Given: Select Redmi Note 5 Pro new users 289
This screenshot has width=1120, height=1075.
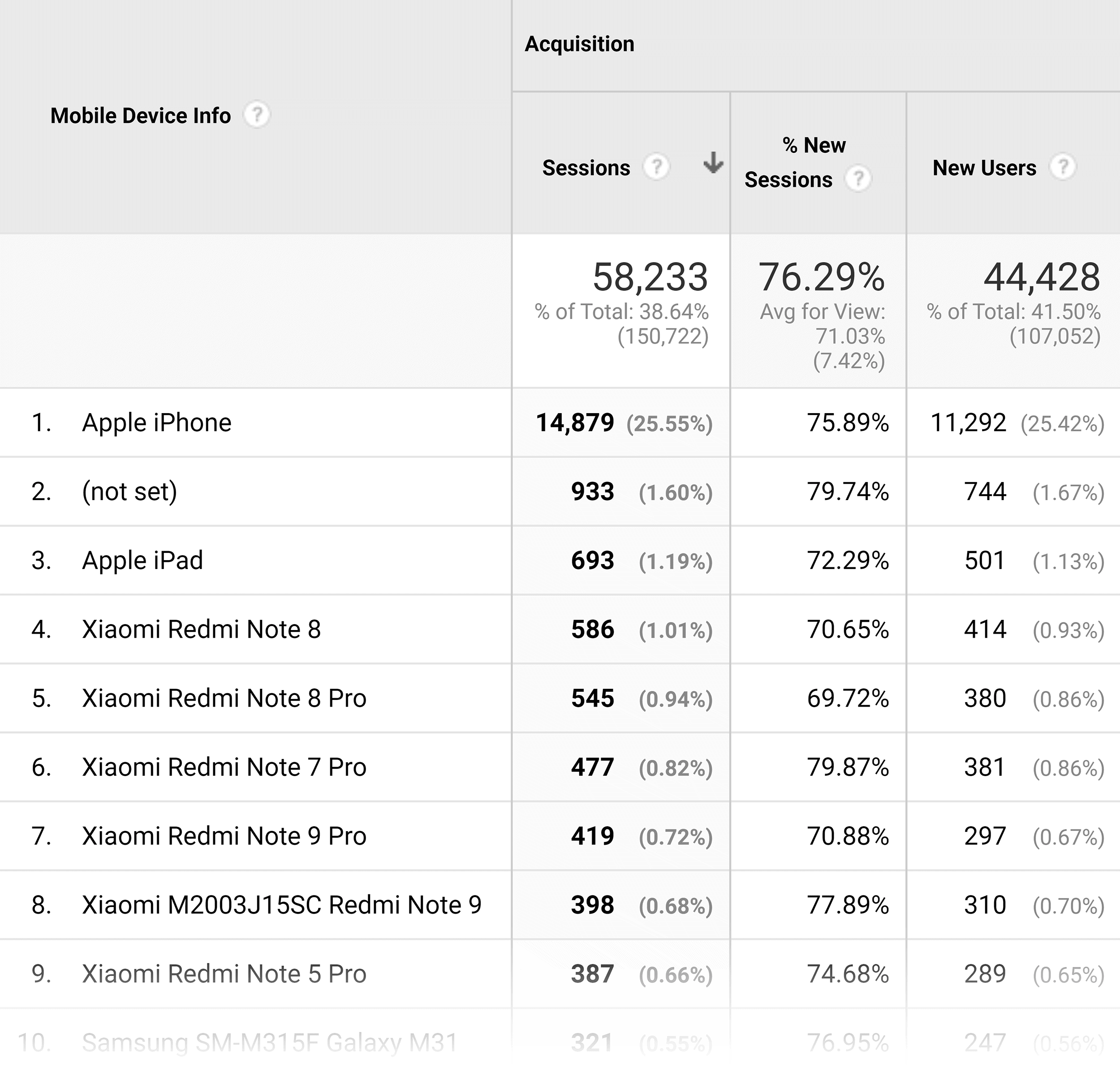Looking at the screenshot, I should click(x=985, y=974).
